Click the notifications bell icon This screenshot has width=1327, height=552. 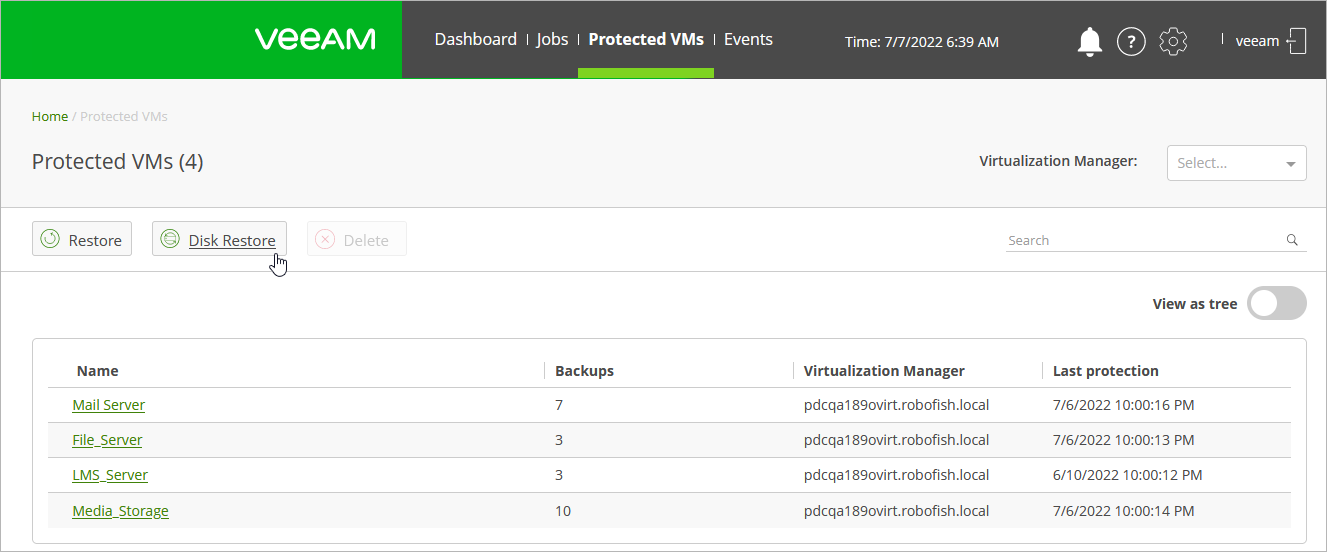[1089, 41]
